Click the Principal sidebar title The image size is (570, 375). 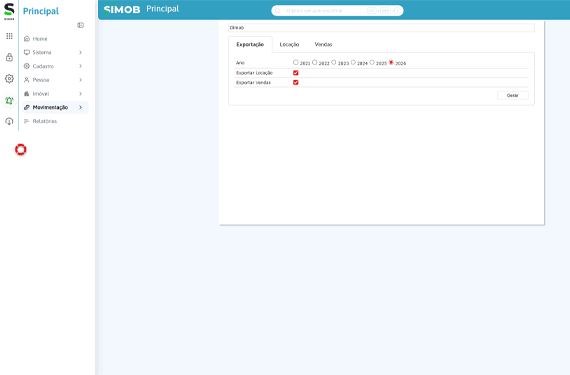41,11
